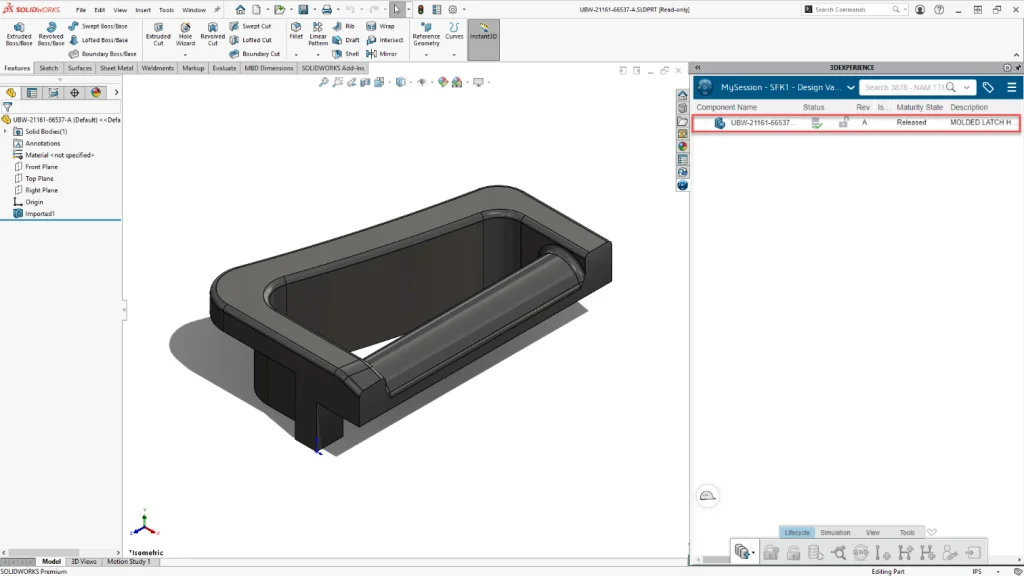Select the Extruded Boss/Base tool
This screenshot has height=576, width=1024.
coord(19,34)
